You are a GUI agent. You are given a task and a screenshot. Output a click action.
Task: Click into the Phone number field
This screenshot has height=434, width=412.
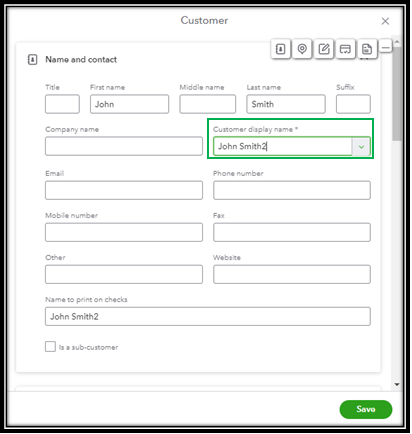pos(292,190)
